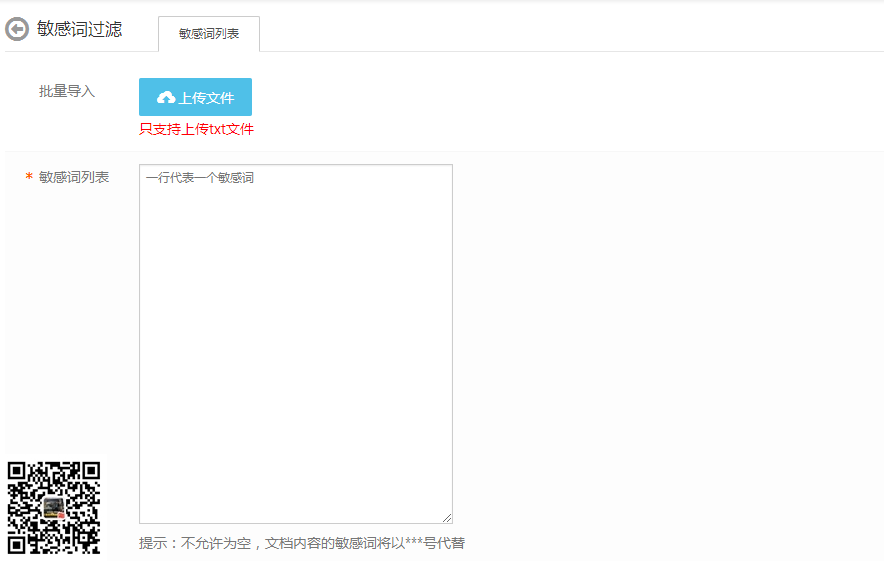Click the cloud upload icon
Screen dimensions: 884x561
[x=166, y=98]
